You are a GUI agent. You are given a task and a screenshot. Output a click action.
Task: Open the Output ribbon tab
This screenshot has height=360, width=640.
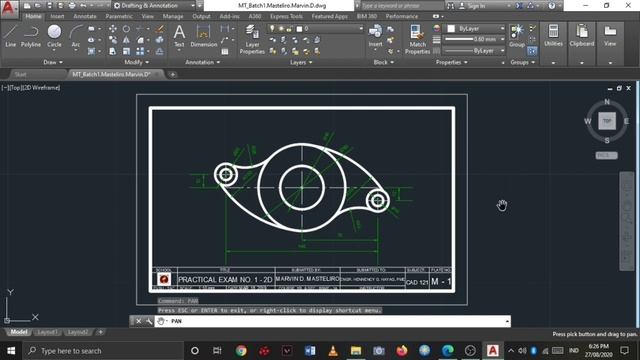pos(201,16)
